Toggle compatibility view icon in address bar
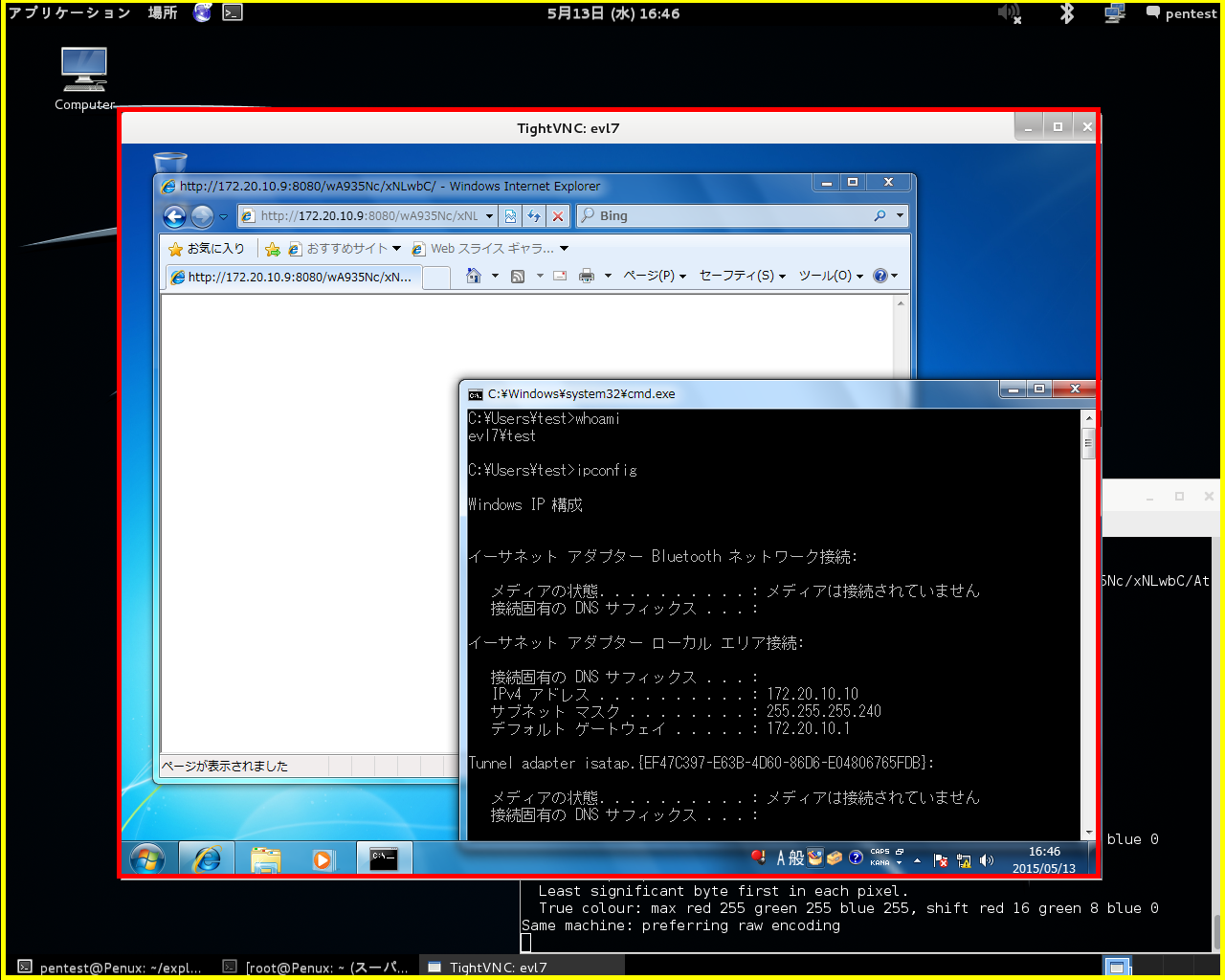 (x=511, y=216)
